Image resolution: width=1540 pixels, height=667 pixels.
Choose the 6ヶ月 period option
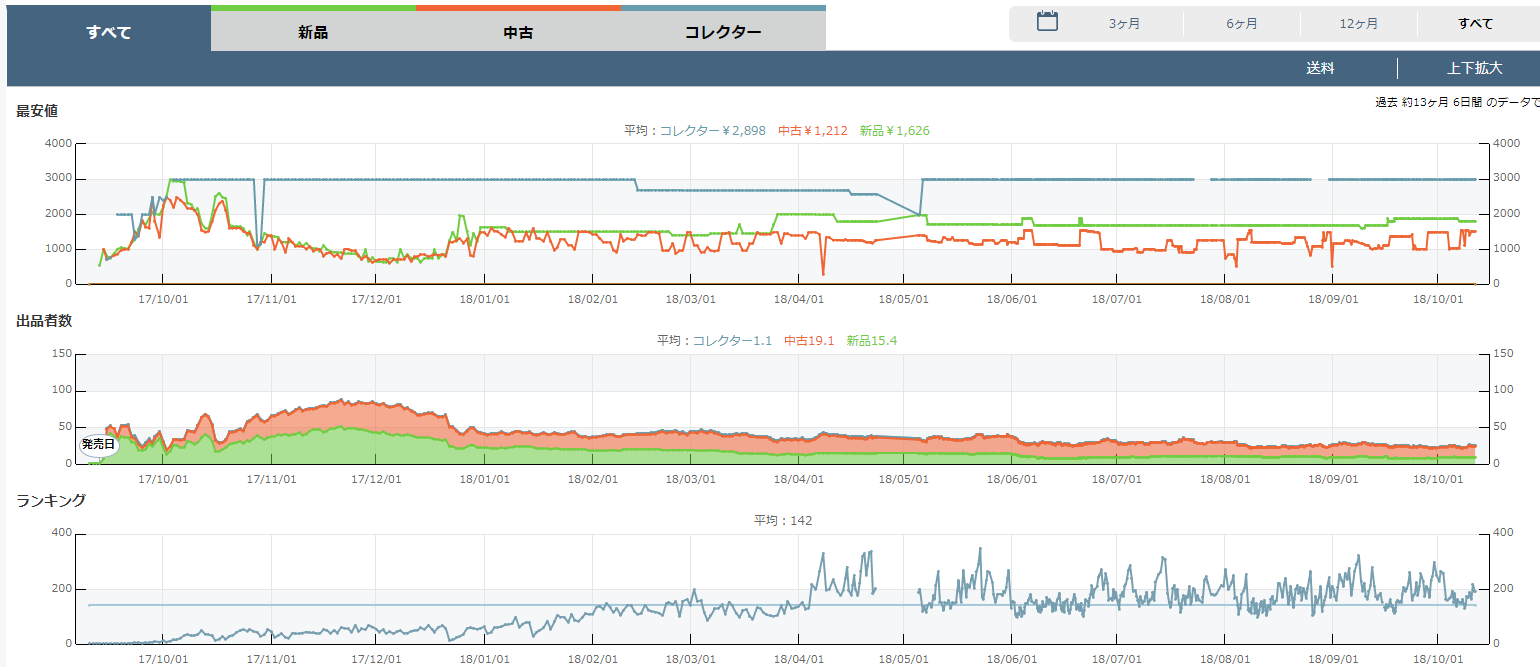click(1242, 24)
